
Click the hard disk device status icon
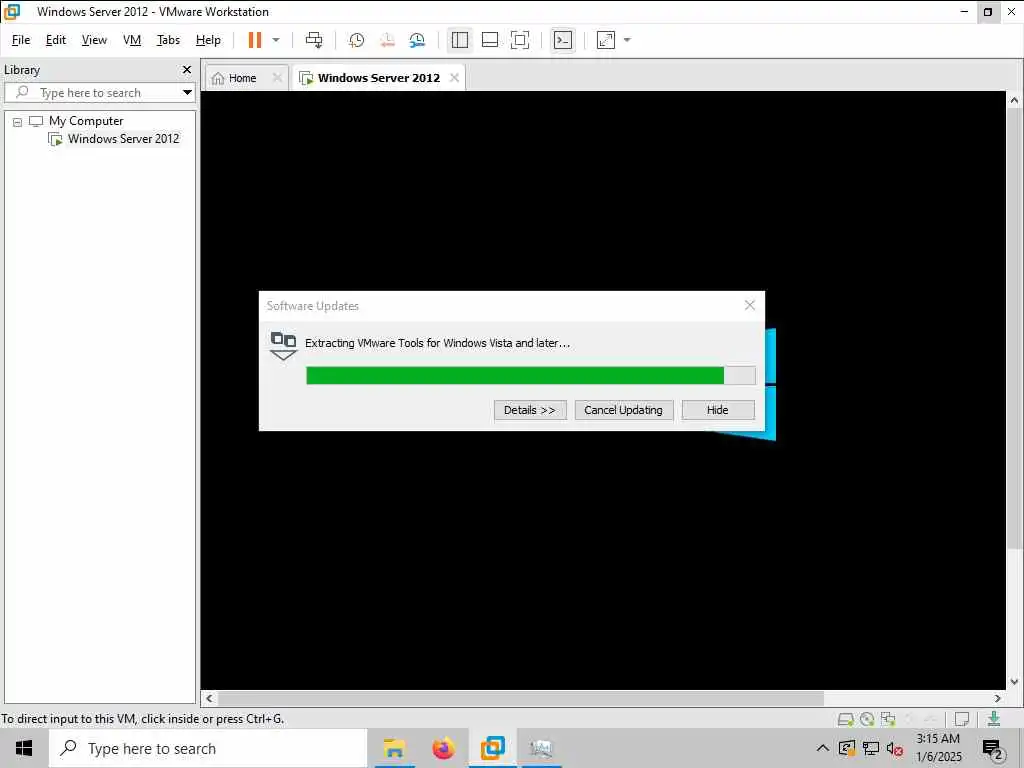(x=846, y=719)
